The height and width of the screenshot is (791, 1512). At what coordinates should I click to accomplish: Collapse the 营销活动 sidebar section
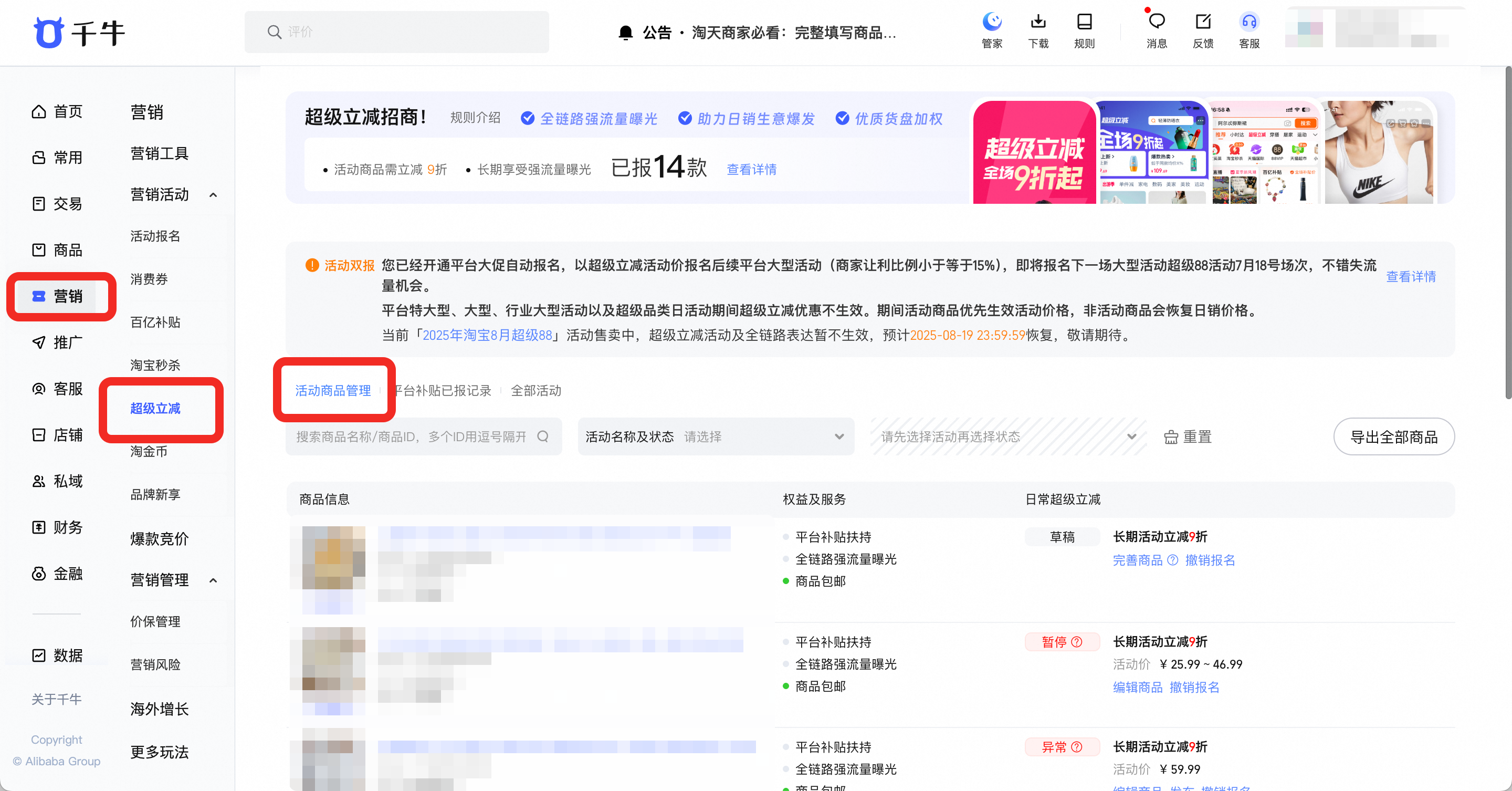(x=213, y=195)
